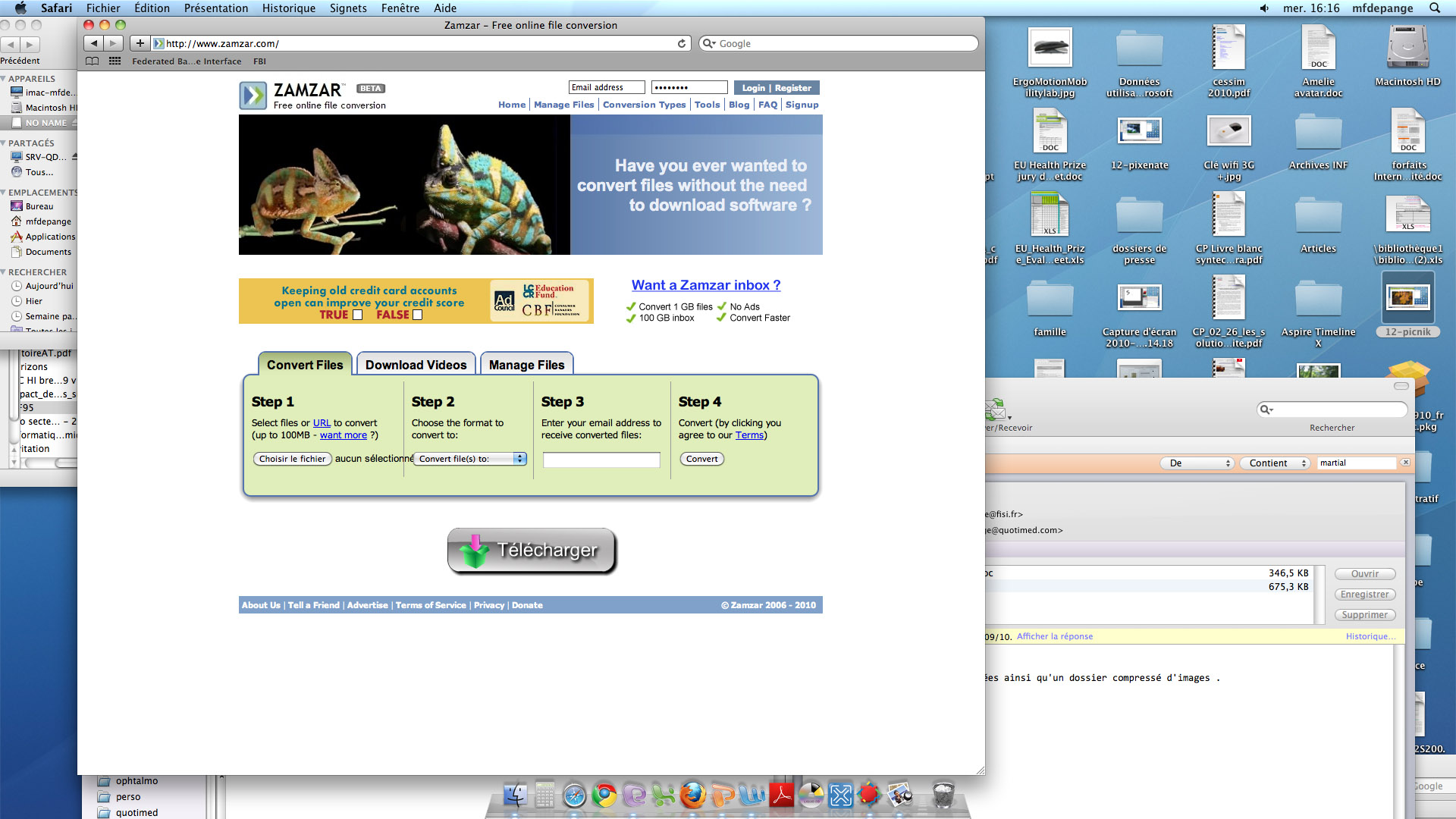Click the reload page icon in address bar
Screen dimensions: 1456x819
[x=682, y=44]
